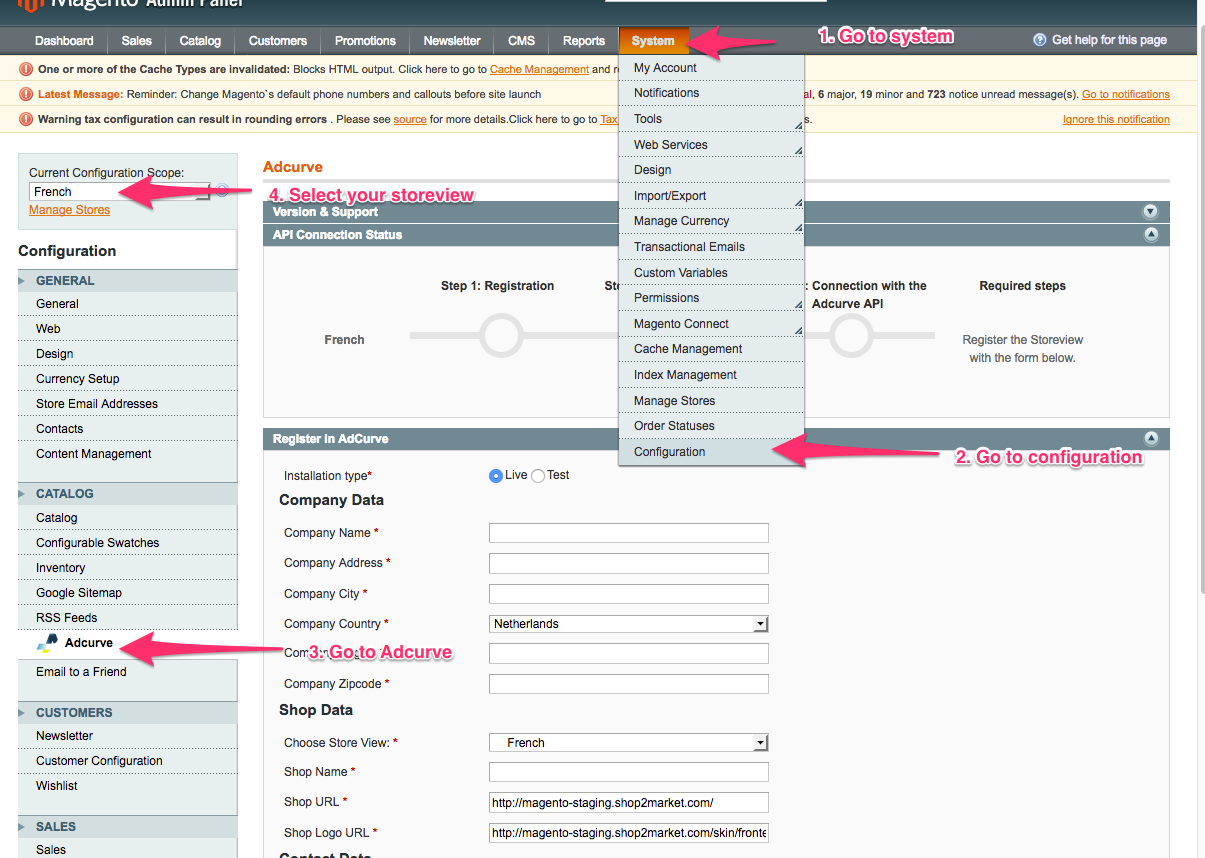Screen dimensions: 1205x858
Task: Open the Dashboard menu
Action: pos(64,41)
